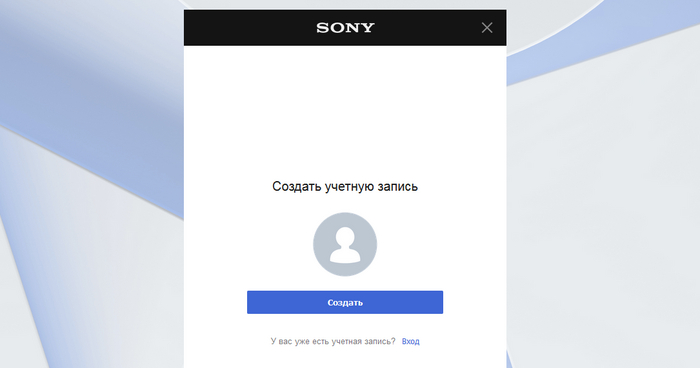The height and width of the screenshot is (368, 700).
Task: Click the black Sony header bar
Action: 345,28
